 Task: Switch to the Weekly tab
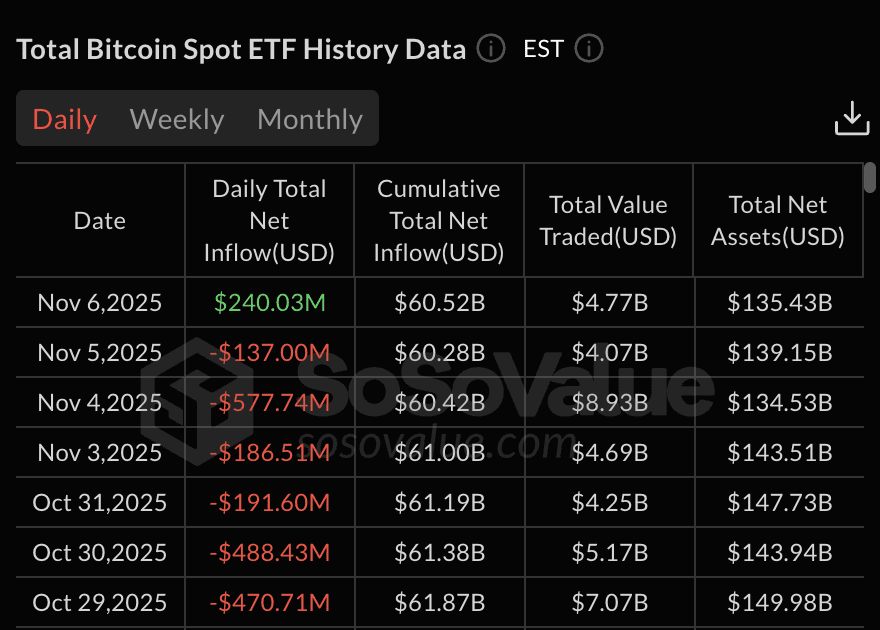pyautogui.click(x=177, y=119)
